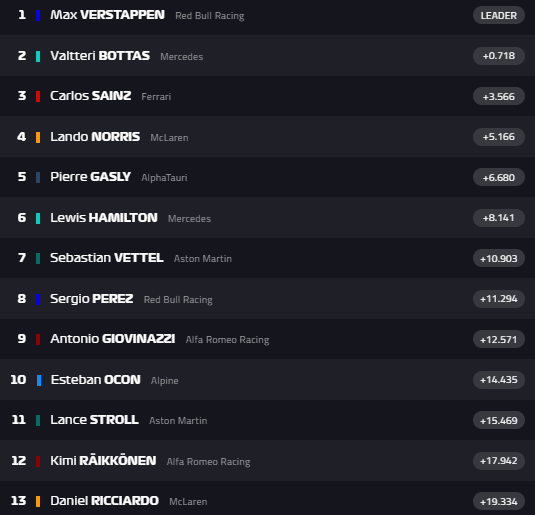Click the +8.141 time gap badge
535x515 pixels.
point(498,218)
